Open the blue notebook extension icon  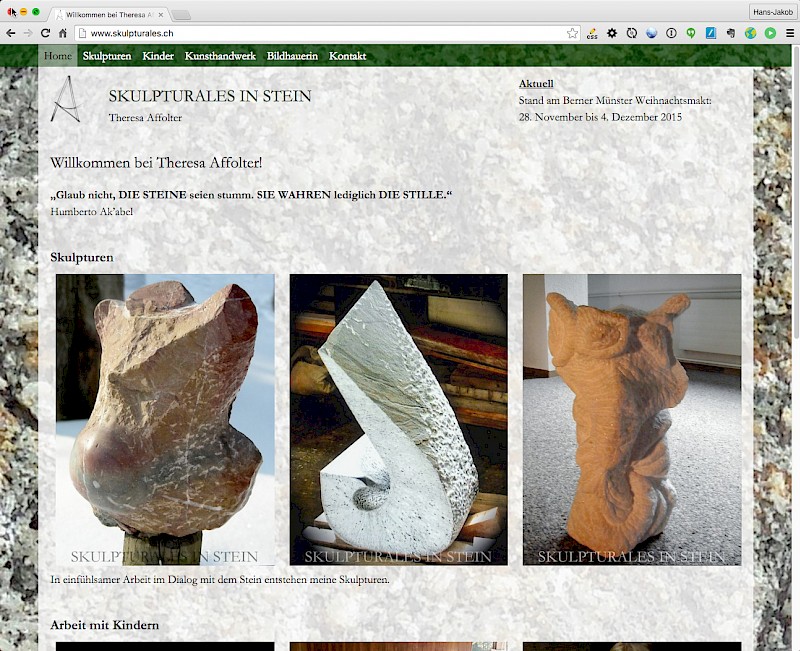(x=711, y=33)
